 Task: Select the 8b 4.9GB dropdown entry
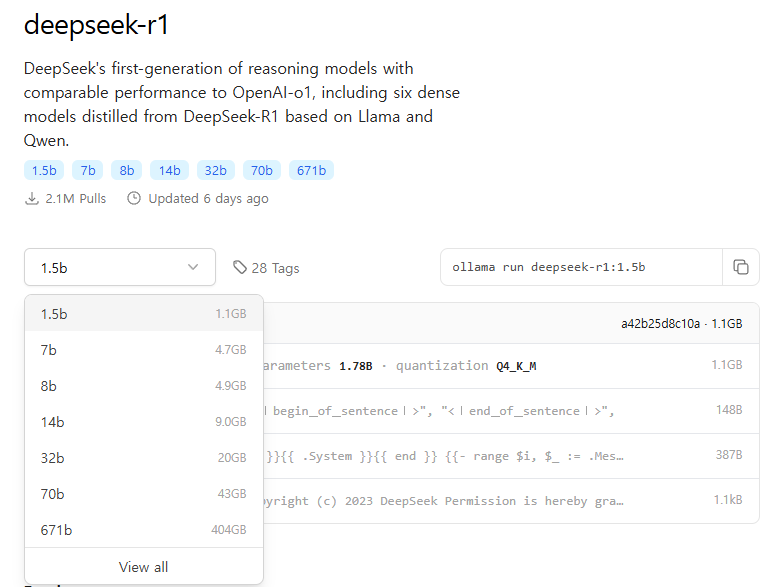tap(144, 386)
